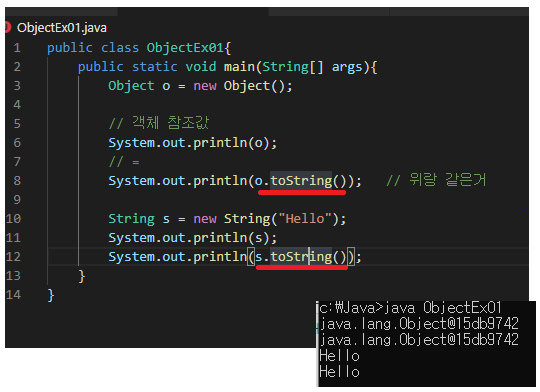Image resolution: width=540 pixels, height=392 pixels.
Task: Click 'public static void' keywords on line 2
Action: pos(147,67)
